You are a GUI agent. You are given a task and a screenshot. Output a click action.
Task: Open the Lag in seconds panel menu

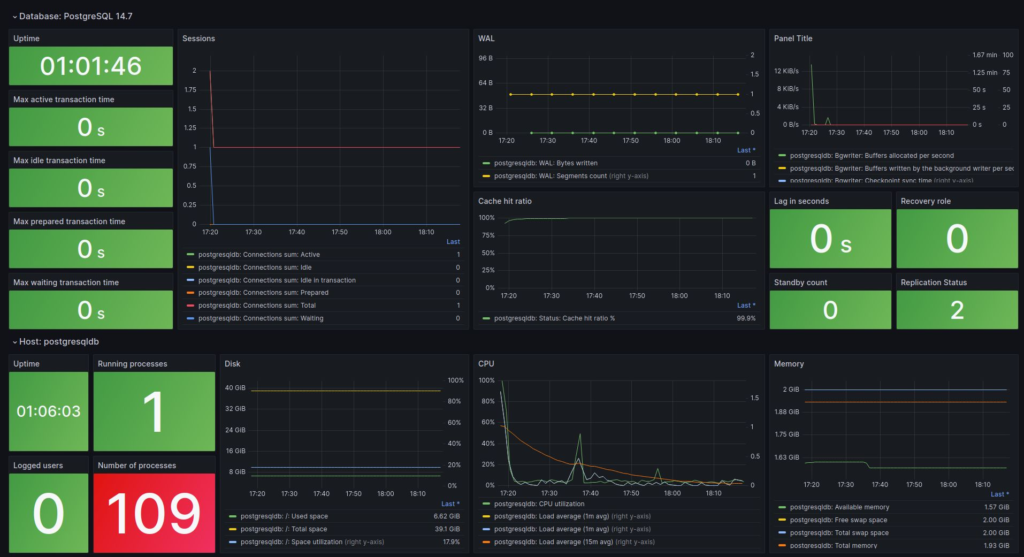pyautogui.click(x=803, y=201)
